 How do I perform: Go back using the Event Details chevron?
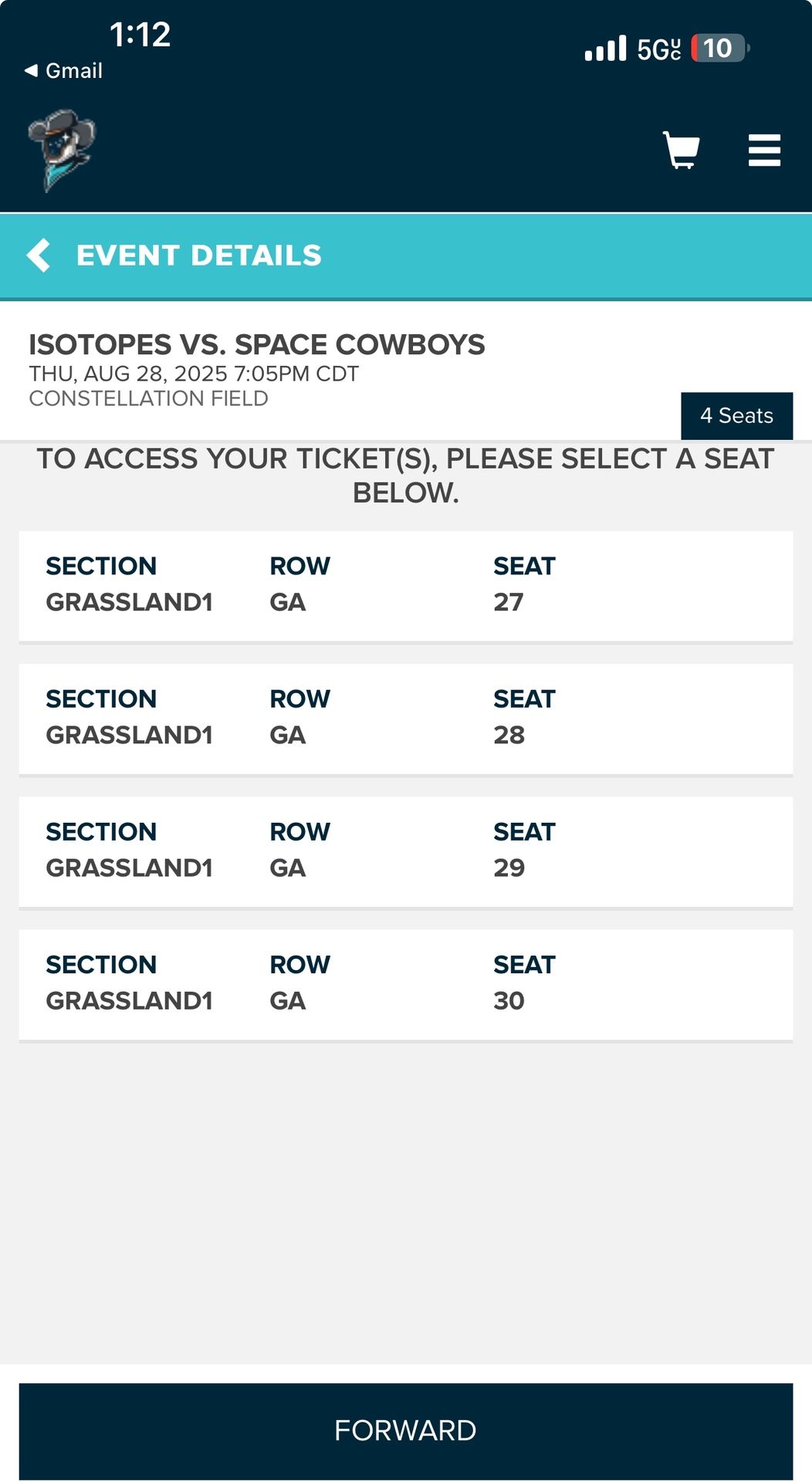(39, 255)
